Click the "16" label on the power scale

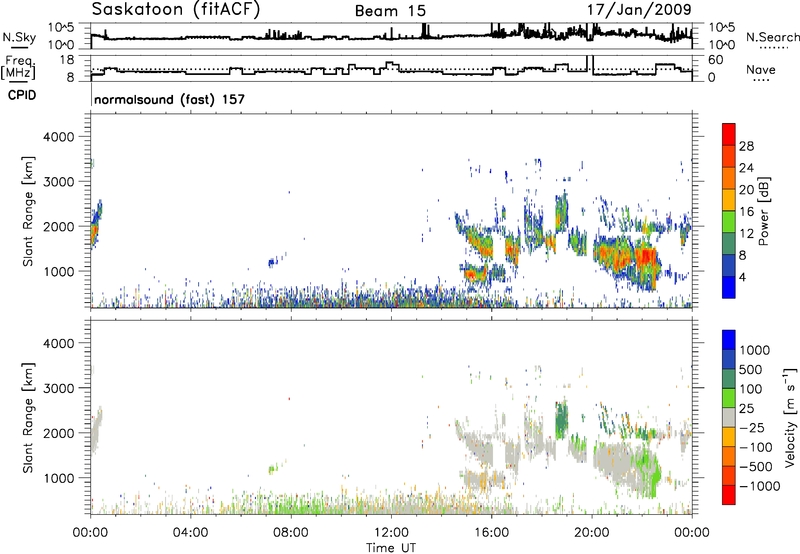click(746, 212)
